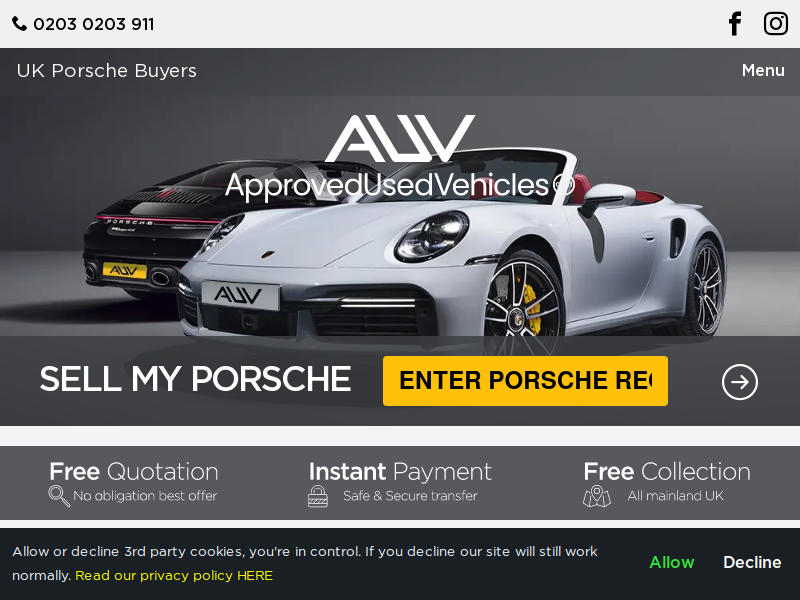Open the Facebook page icon
The image size is (800, 600).
[x=735, y=24]
